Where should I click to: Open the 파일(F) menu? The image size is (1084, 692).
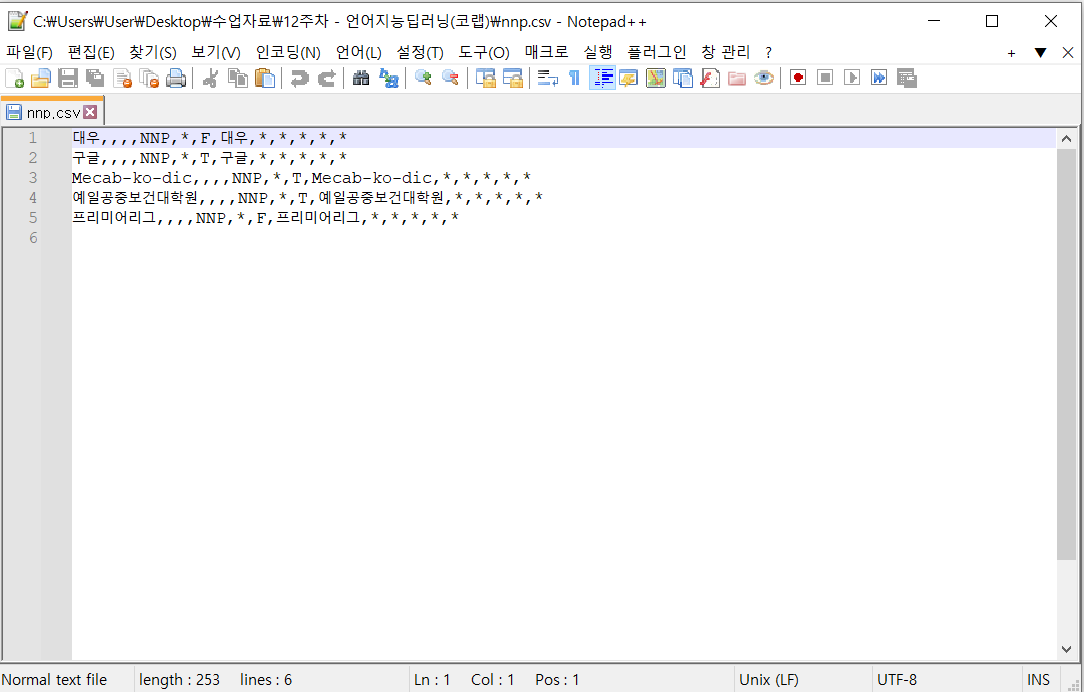click(29, 53)
